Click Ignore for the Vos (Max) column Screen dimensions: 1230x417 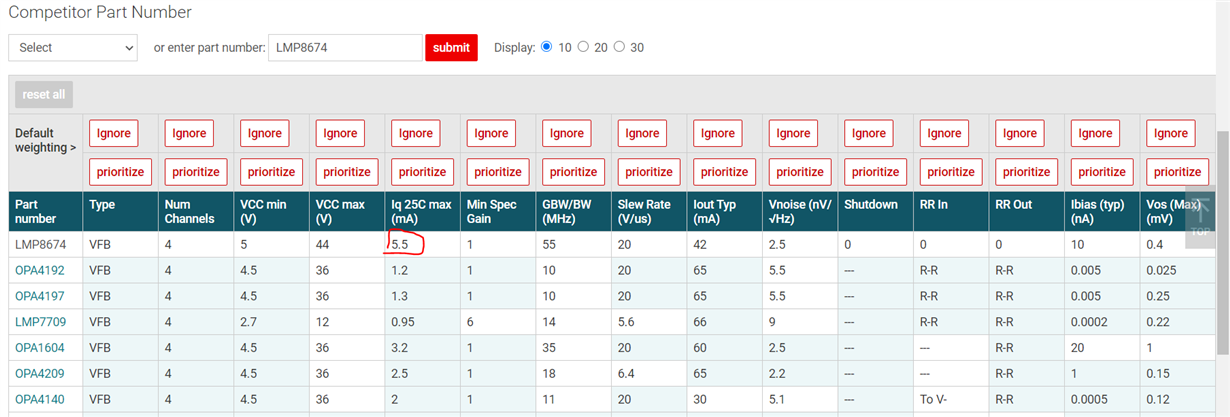tap(1171, 133)
